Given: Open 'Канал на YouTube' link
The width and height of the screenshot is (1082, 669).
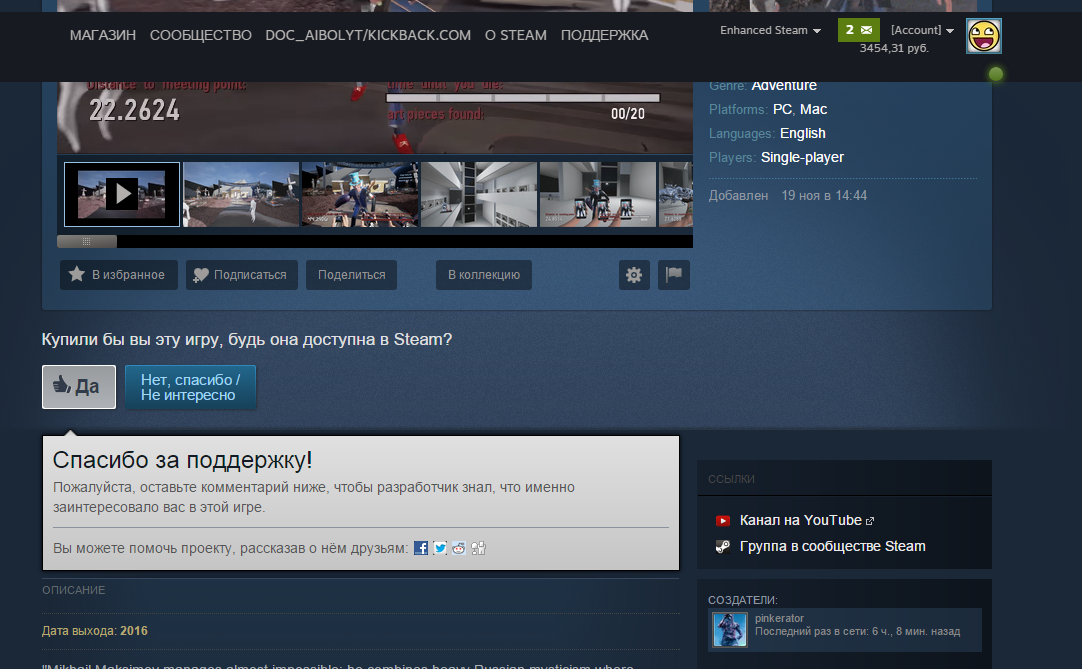Looking at the screenshot, I should click(800, 521).
